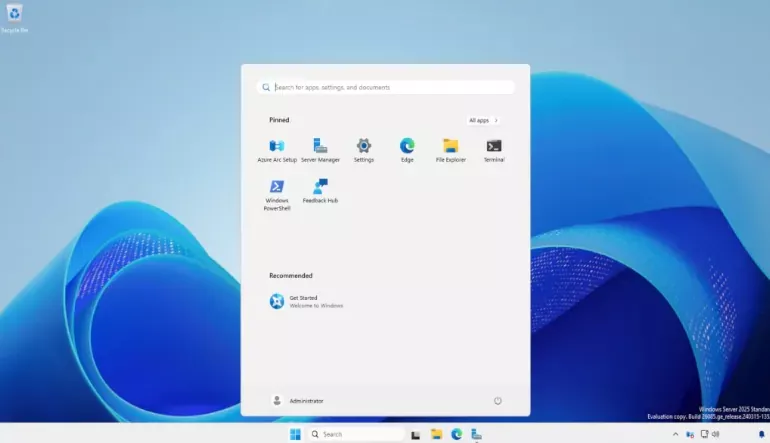Show All apps list
This screenshot has width=770, height=443.
(x=483, y=120)
